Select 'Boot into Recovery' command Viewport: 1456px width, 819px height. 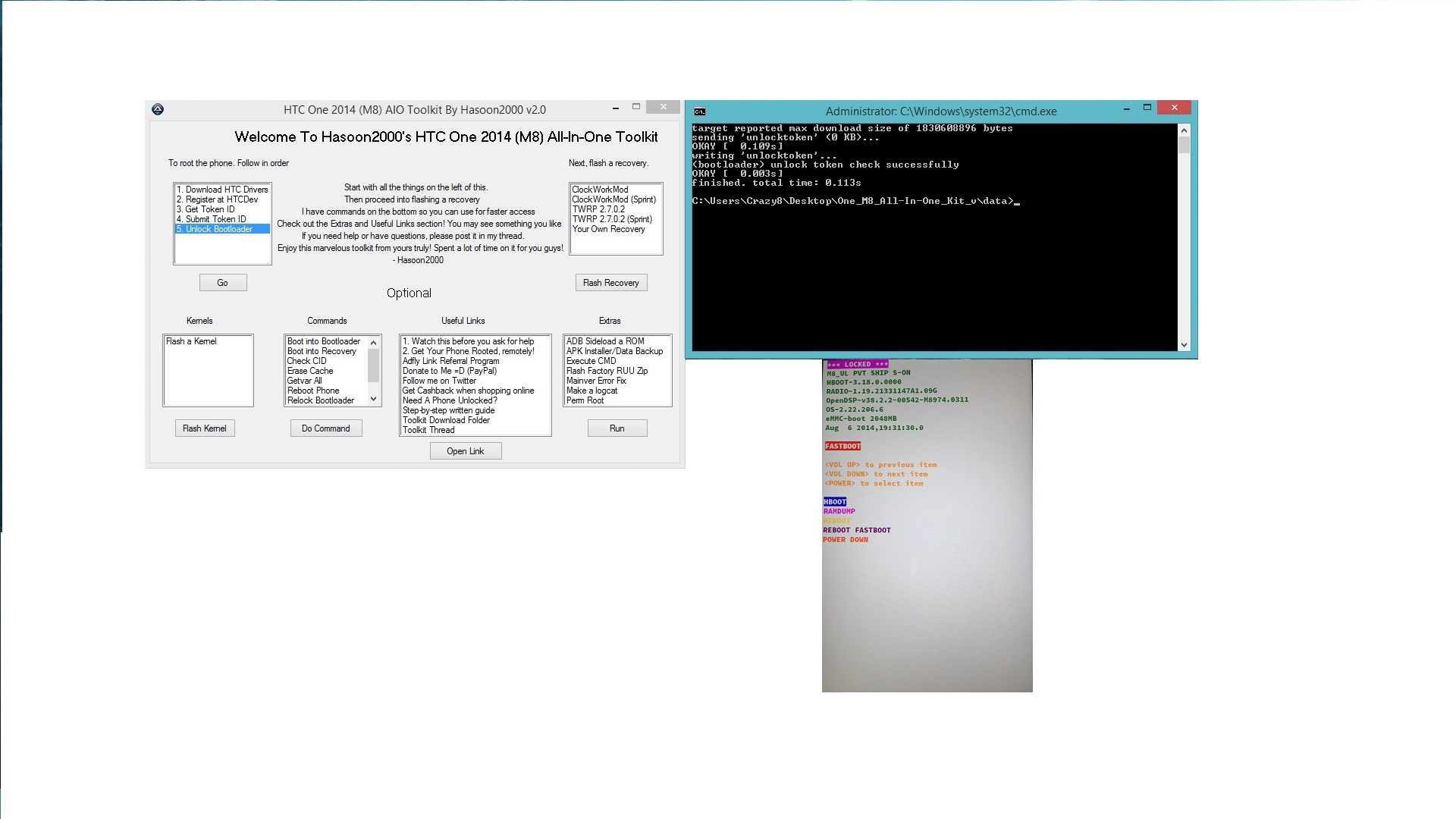pos(326,351)
